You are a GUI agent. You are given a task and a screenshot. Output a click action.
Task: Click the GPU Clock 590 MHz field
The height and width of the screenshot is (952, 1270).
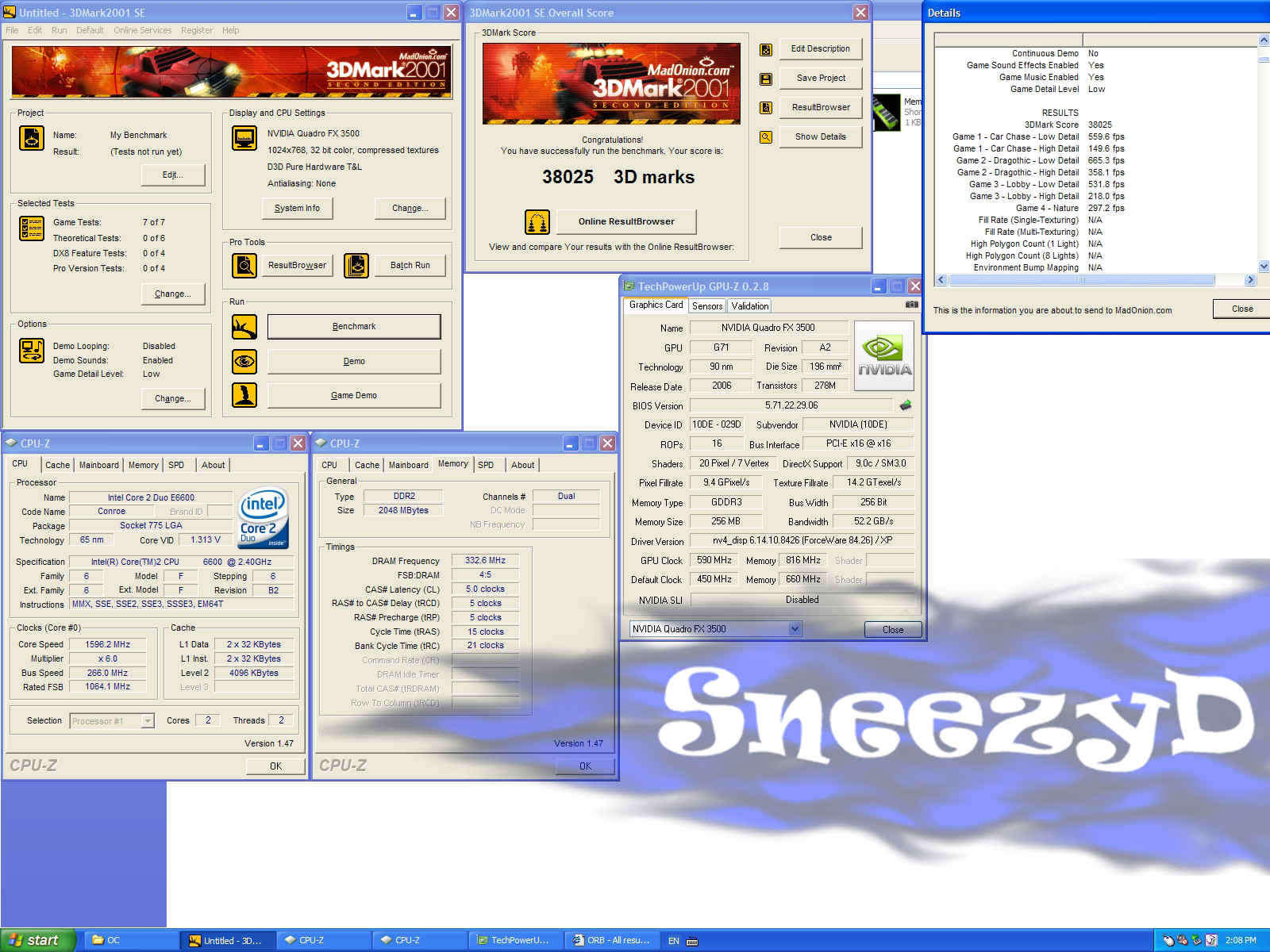[x=714, y=560]
